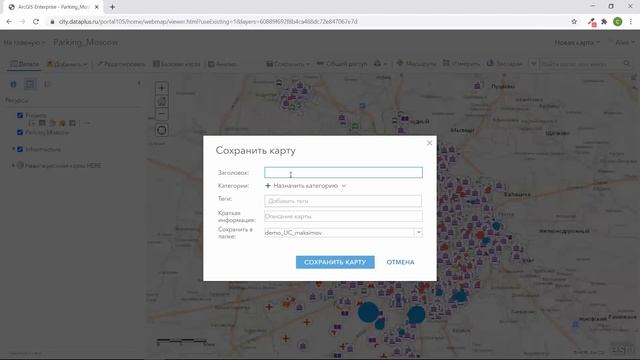Open a new browser tab

[112, 7]
